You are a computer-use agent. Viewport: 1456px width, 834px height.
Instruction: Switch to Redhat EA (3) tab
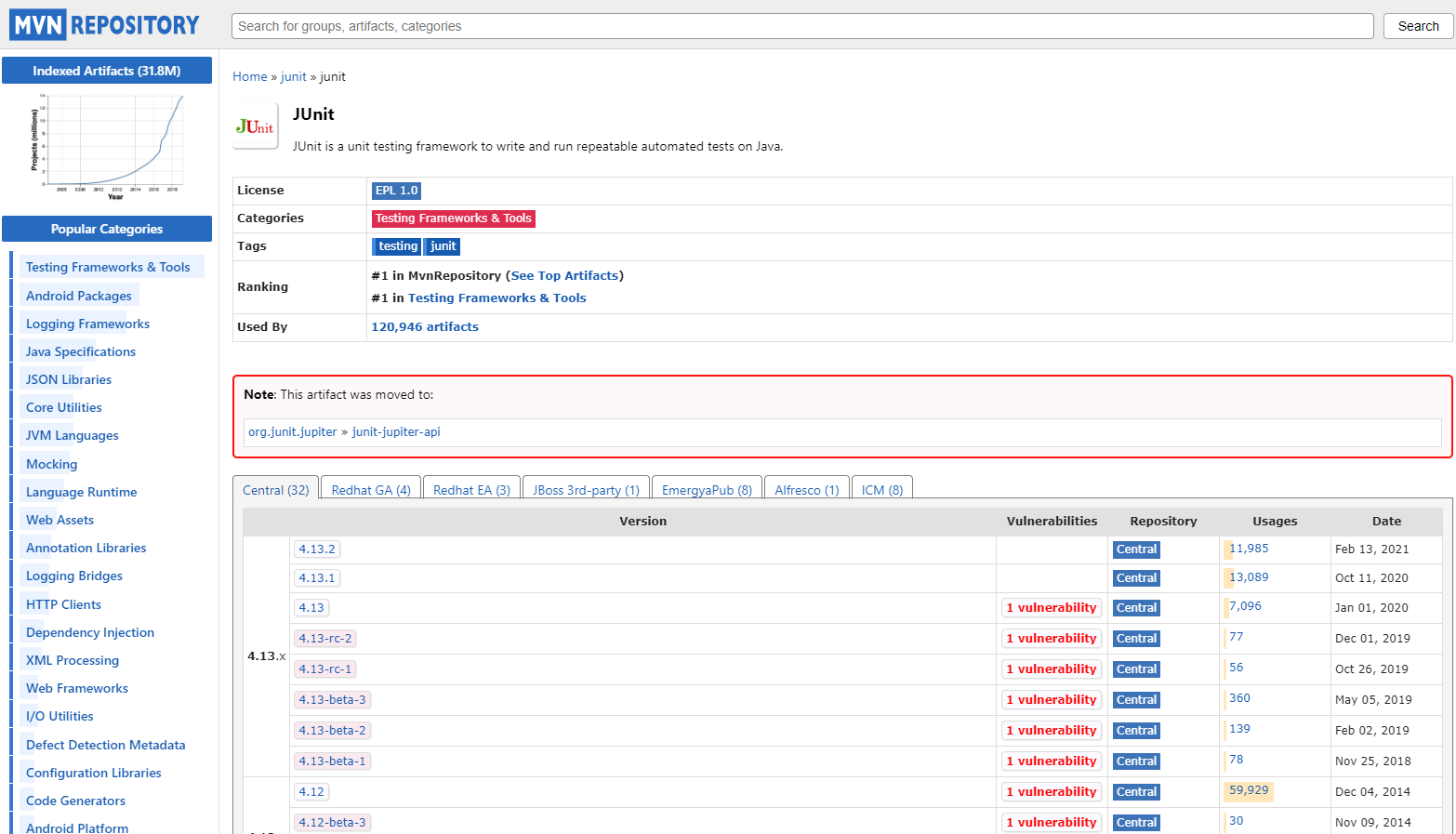pyautogui.click(x=471, y=489)
